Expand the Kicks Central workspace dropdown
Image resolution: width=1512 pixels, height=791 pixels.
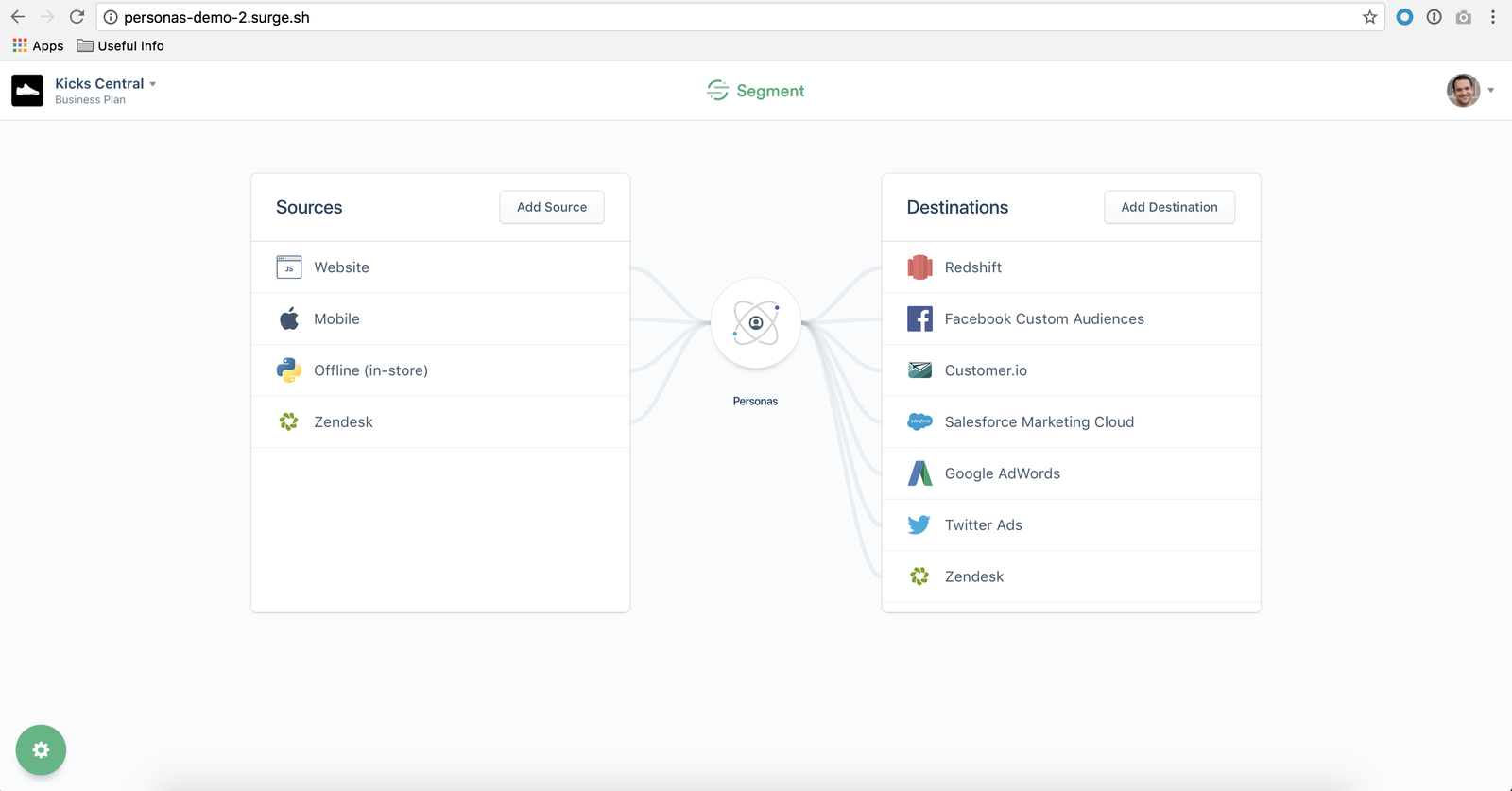[x=153, y=84]
